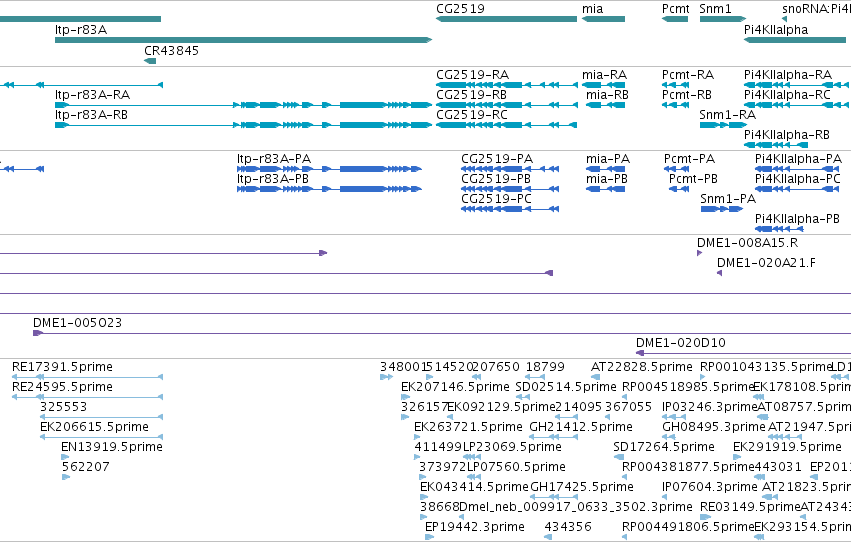
Task: Select the DME1-020A21.F clone label
Action: coord(766,263)
